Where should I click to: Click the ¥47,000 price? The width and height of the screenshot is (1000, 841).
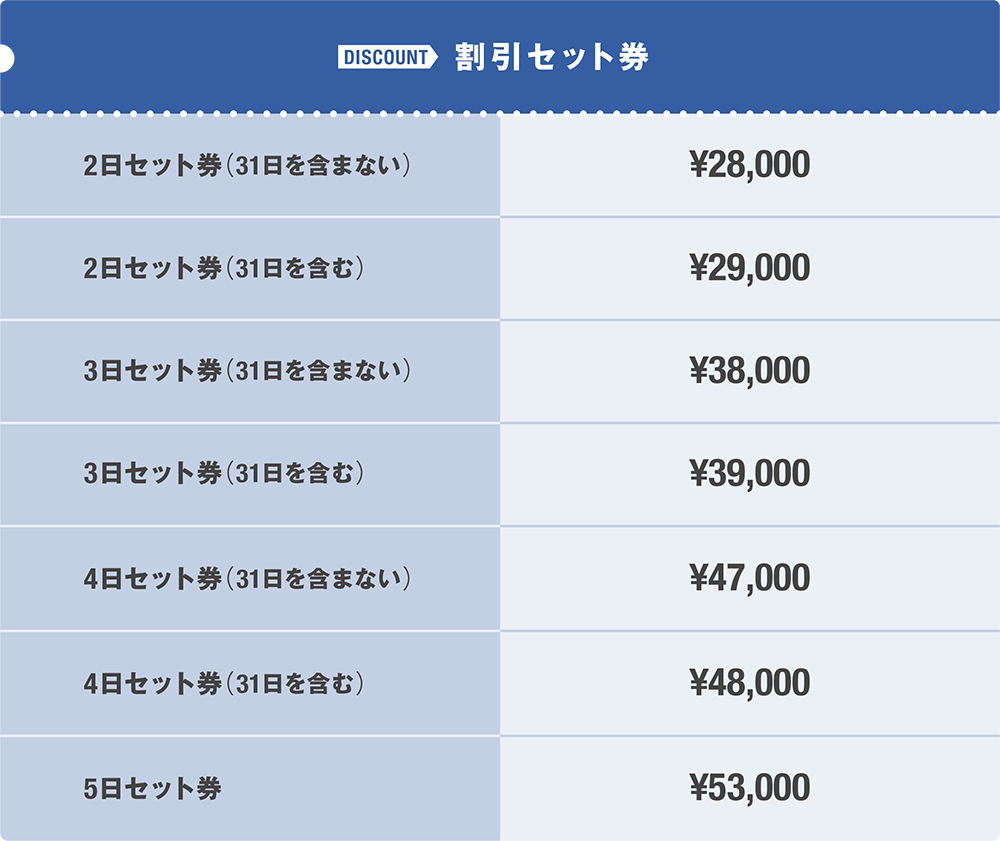pos(749,579)
